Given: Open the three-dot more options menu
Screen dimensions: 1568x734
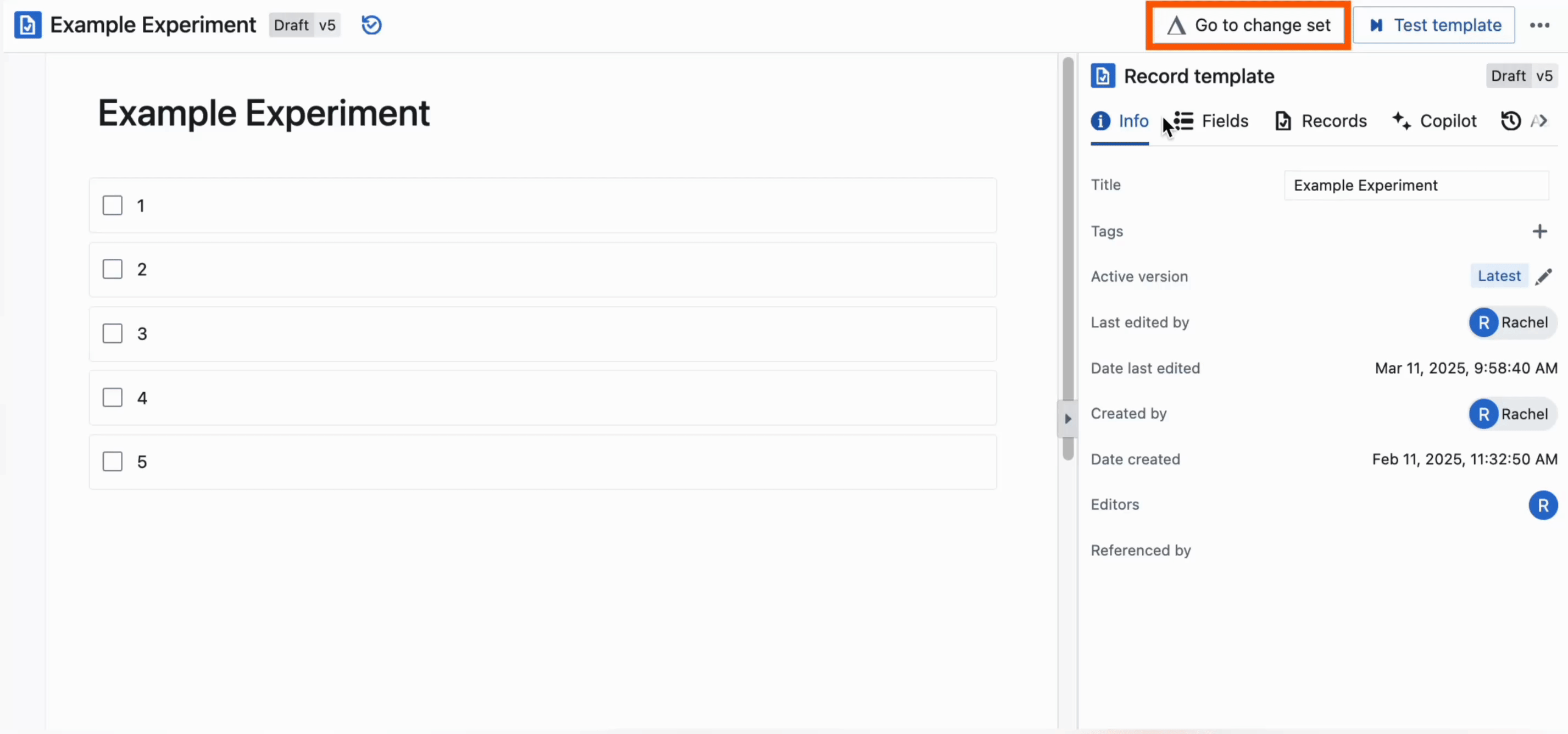Looking at the screenshot, I should [x=1539, y=25].
